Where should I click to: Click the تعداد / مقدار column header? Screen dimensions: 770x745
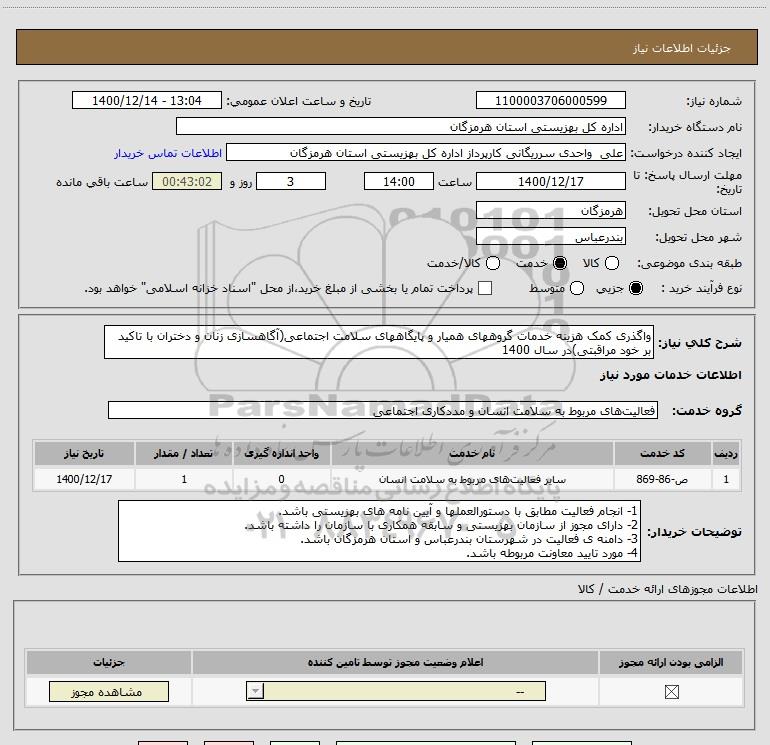[x=183, y=453]
